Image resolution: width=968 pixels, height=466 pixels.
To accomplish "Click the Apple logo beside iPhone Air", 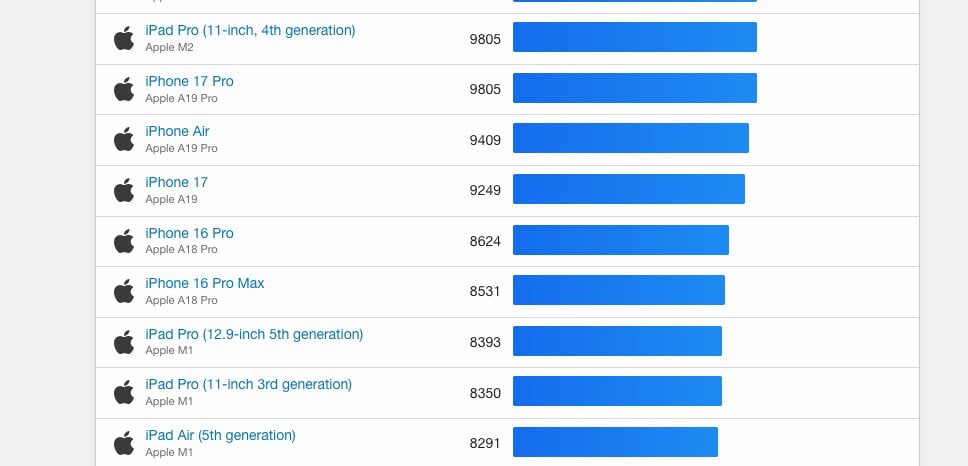I will (124, 139).
